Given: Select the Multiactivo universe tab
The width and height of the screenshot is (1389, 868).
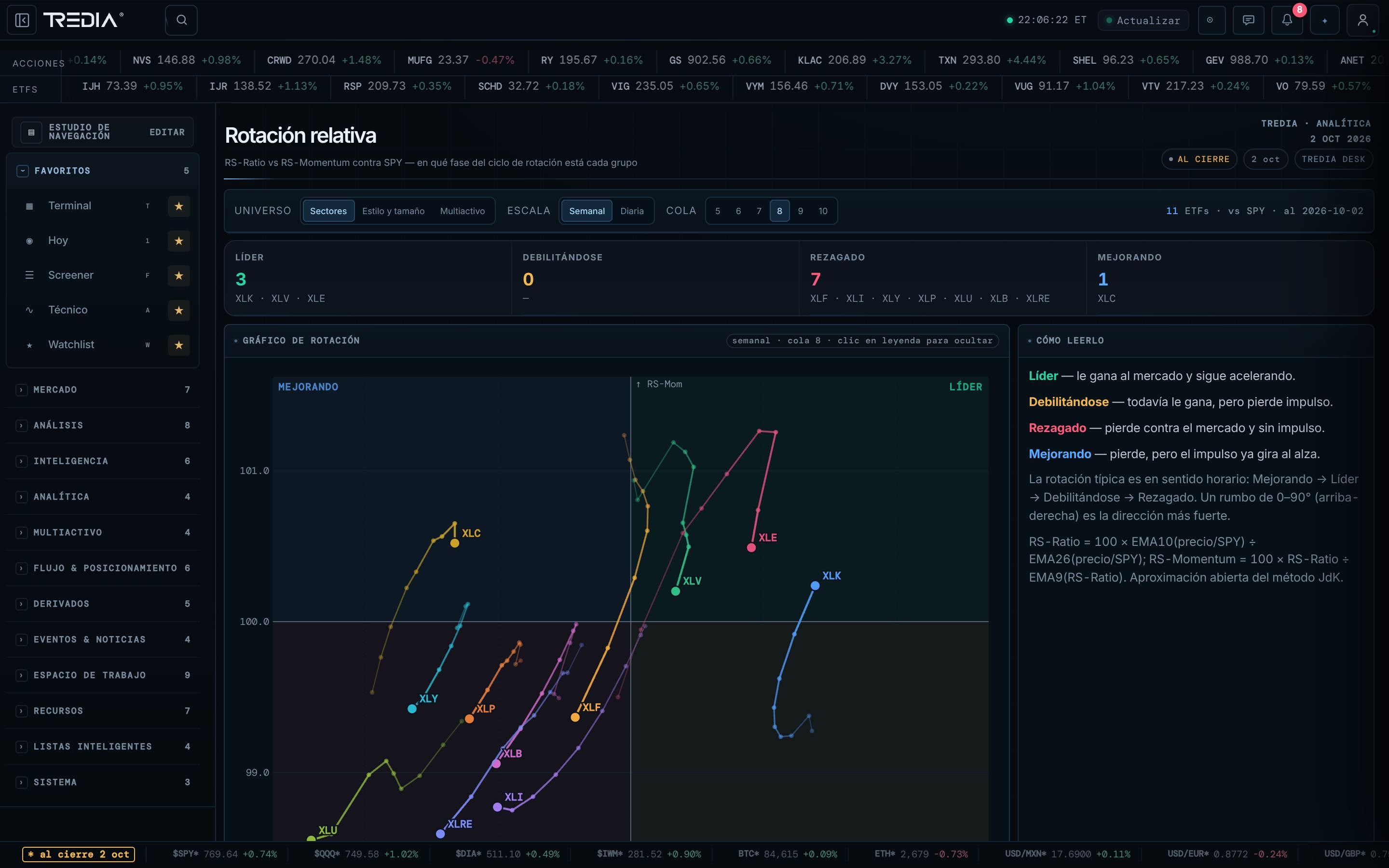Looking at the screenshot, I should pos(462,211).
